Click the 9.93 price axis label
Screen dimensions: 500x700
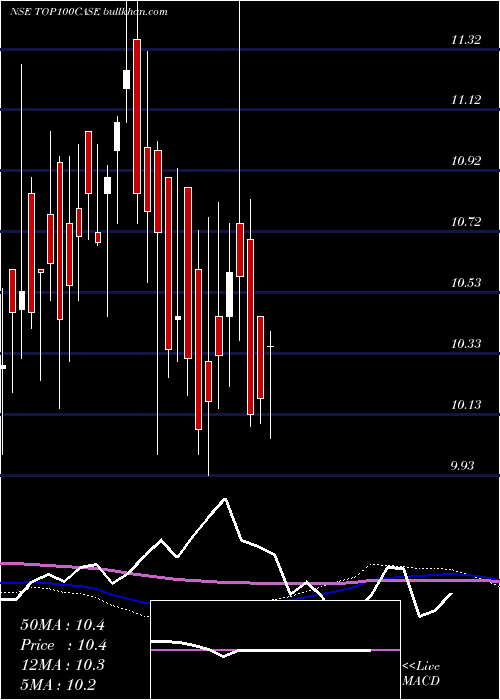[x=462, y=466]
